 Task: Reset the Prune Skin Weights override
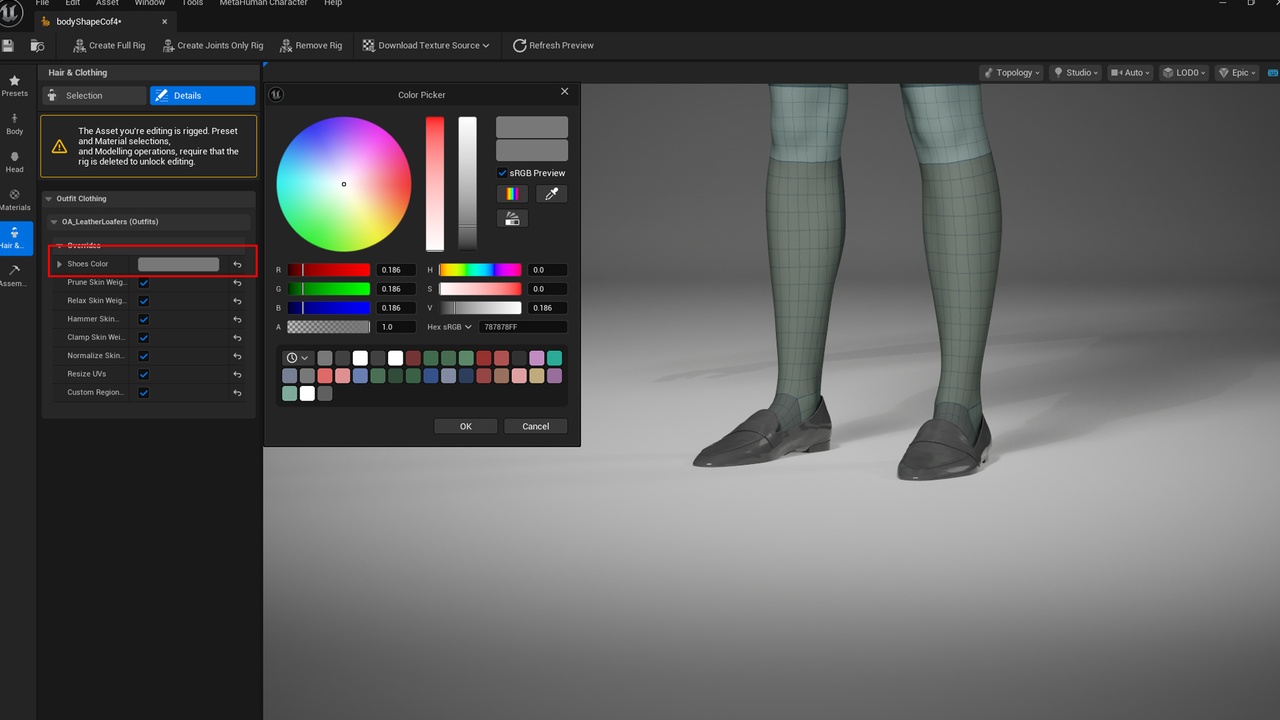(x=237, y=283)
